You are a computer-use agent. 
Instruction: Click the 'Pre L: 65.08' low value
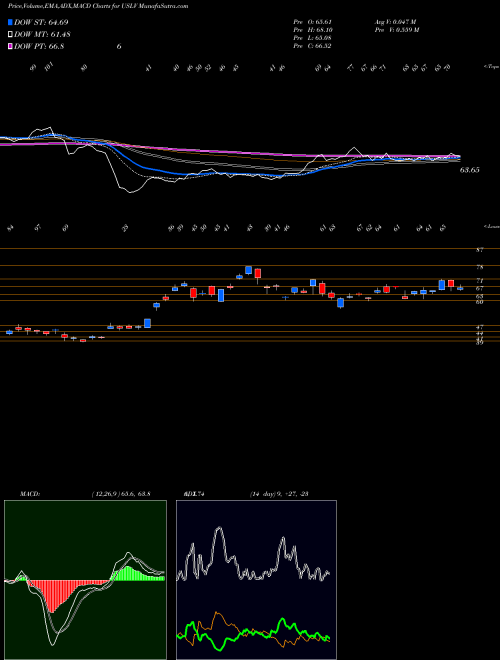pyautogui.click(x=311, y=38)
